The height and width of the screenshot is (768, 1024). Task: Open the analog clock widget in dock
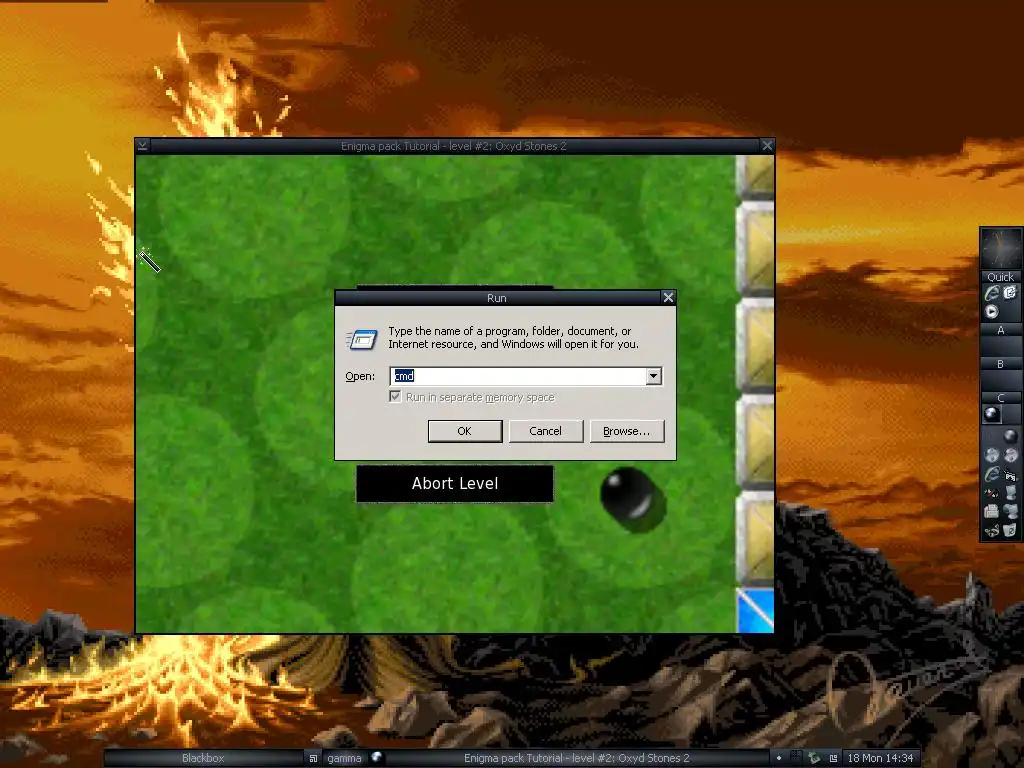tap(1000, 249)
